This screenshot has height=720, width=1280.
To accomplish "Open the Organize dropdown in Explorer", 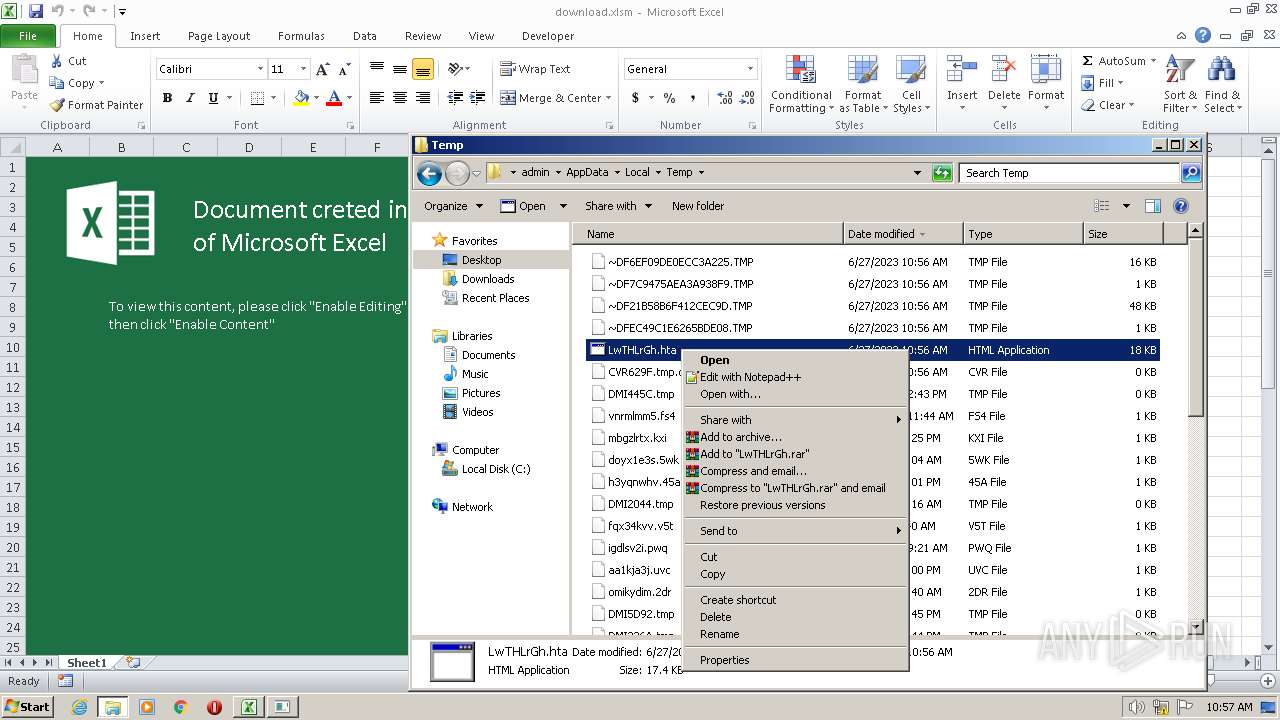I will pyautogui.click(x=453, y=206).
